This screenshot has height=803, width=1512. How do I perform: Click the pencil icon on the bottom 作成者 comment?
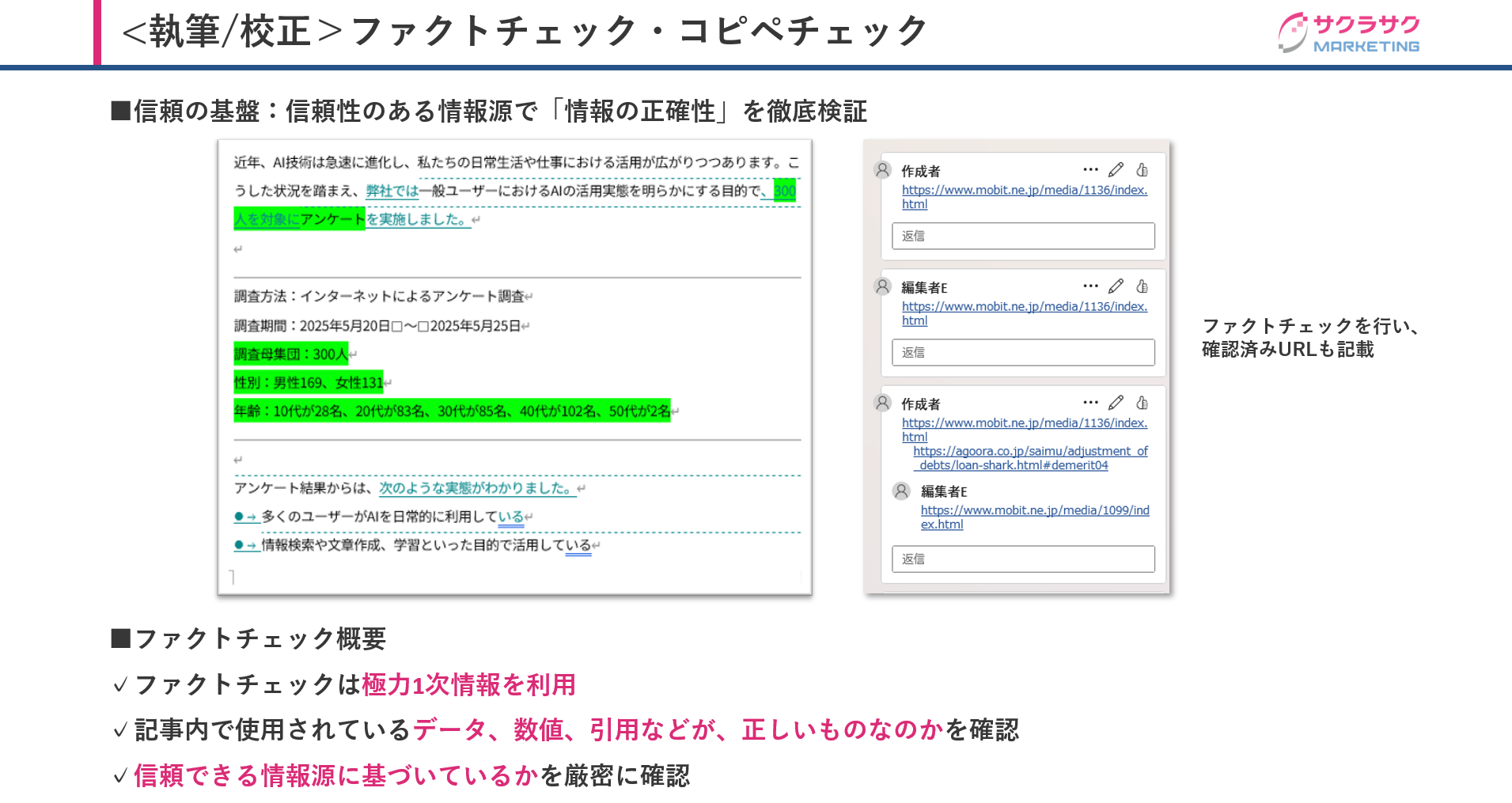point(1116,403)
